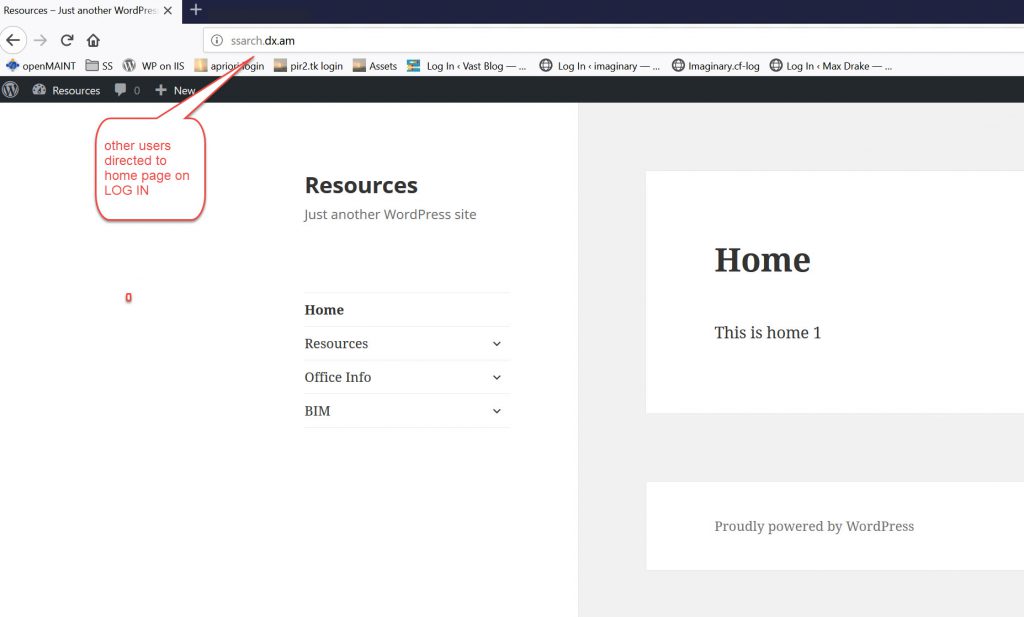Screen dimensions: 1024x617
Task: Expand the Office Info submenu chevron
Action: [497, 378]
